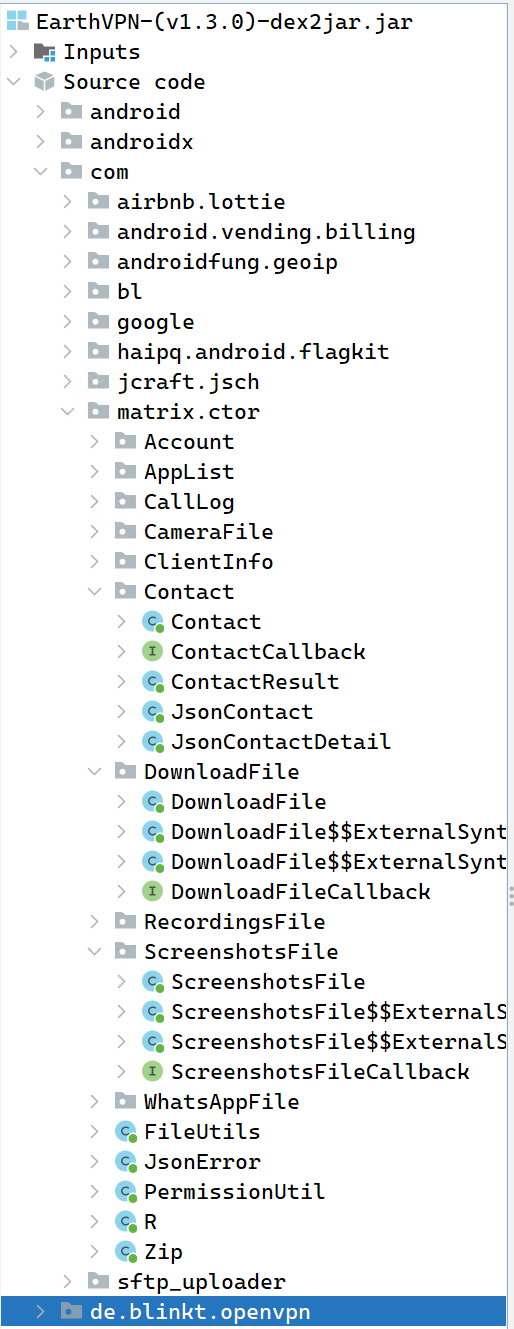Image resolution: width=514 pixels, height=1329 pixels.
Task: Expand the androidx folder
Action: 40,142
